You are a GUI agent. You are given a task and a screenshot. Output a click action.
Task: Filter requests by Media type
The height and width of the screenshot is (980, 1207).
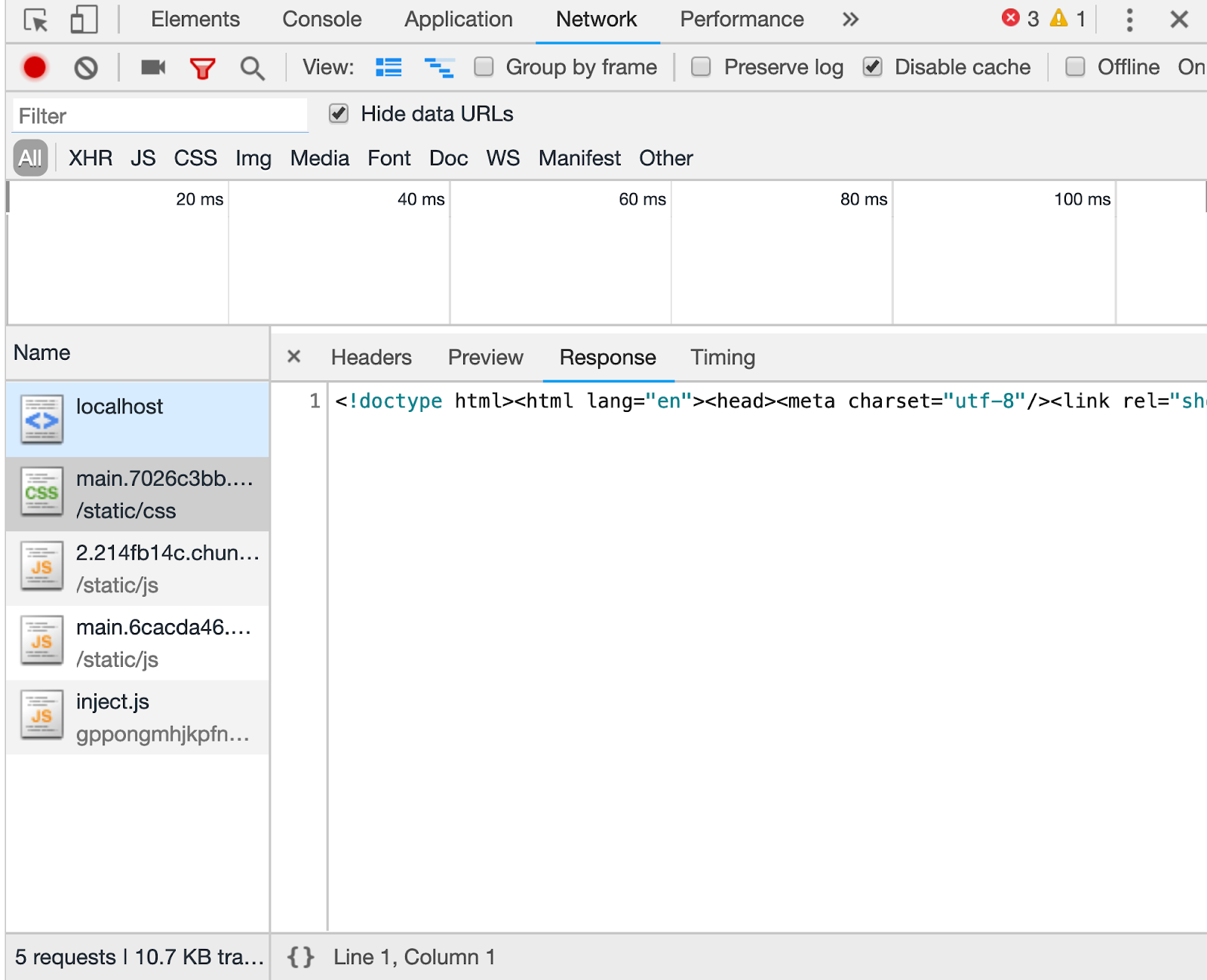(320, 158)
